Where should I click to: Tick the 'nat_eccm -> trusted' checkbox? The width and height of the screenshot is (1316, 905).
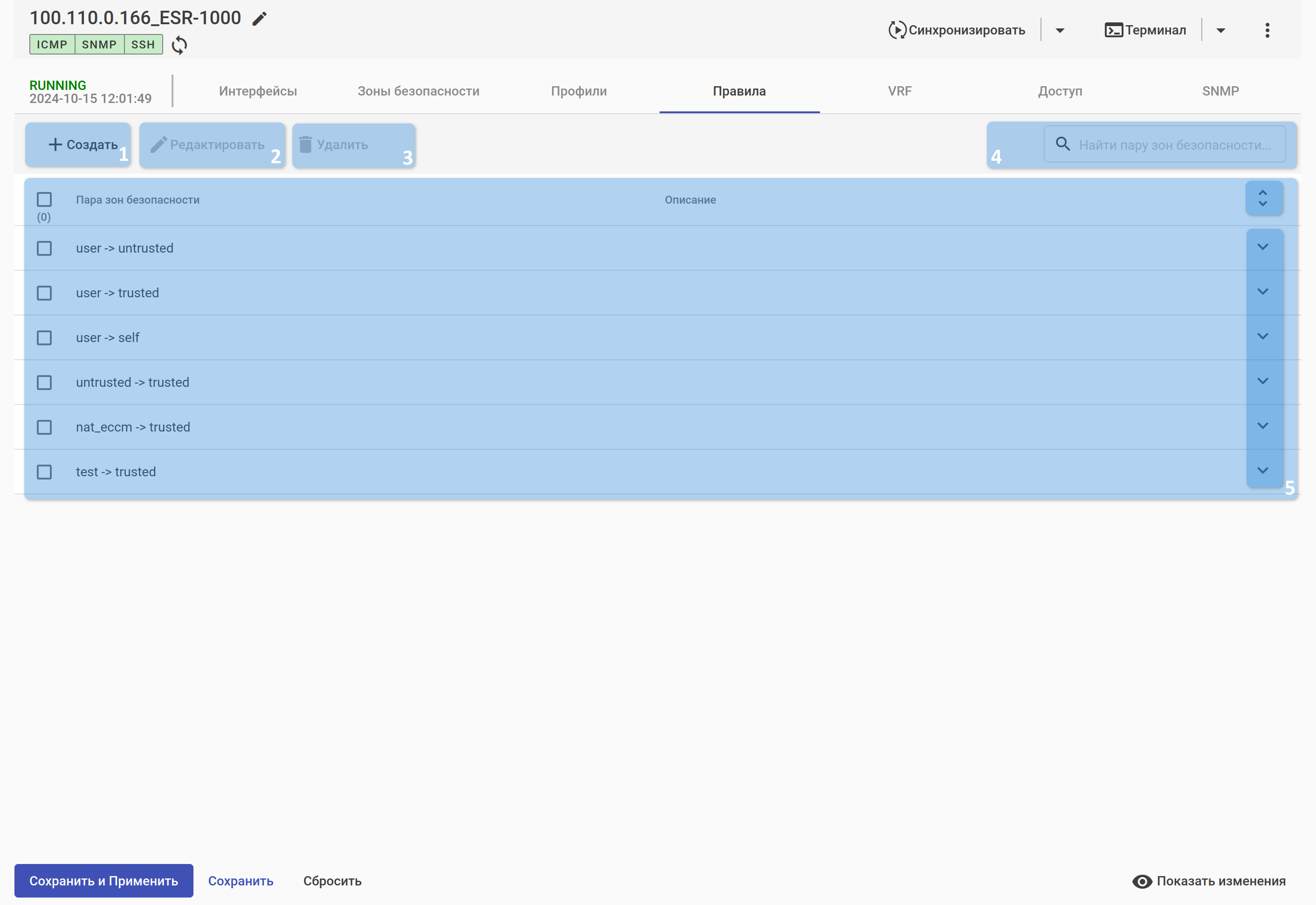[x=44, y=427]
